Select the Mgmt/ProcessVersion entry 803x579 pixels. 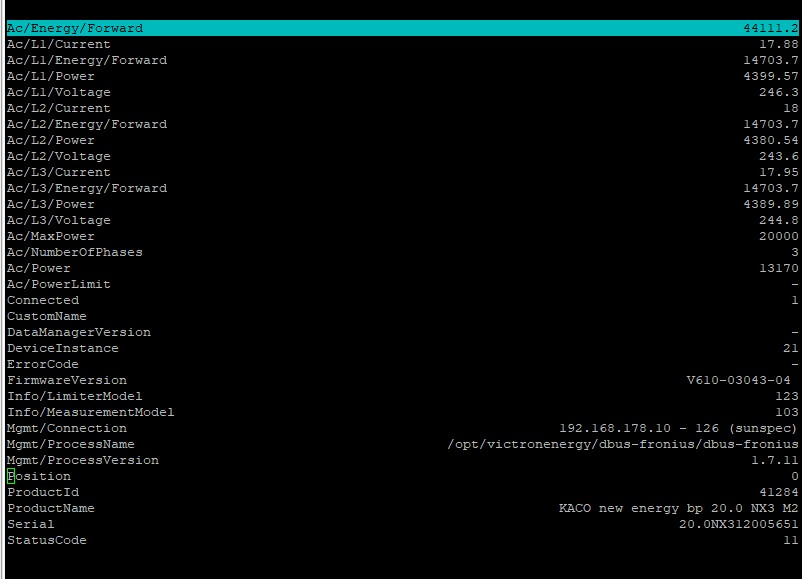402,460
